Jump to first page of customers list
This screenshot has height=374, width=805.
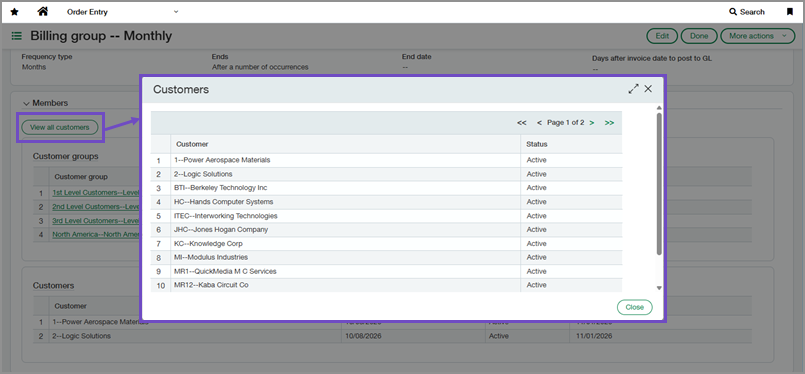[x=522, y=123]
